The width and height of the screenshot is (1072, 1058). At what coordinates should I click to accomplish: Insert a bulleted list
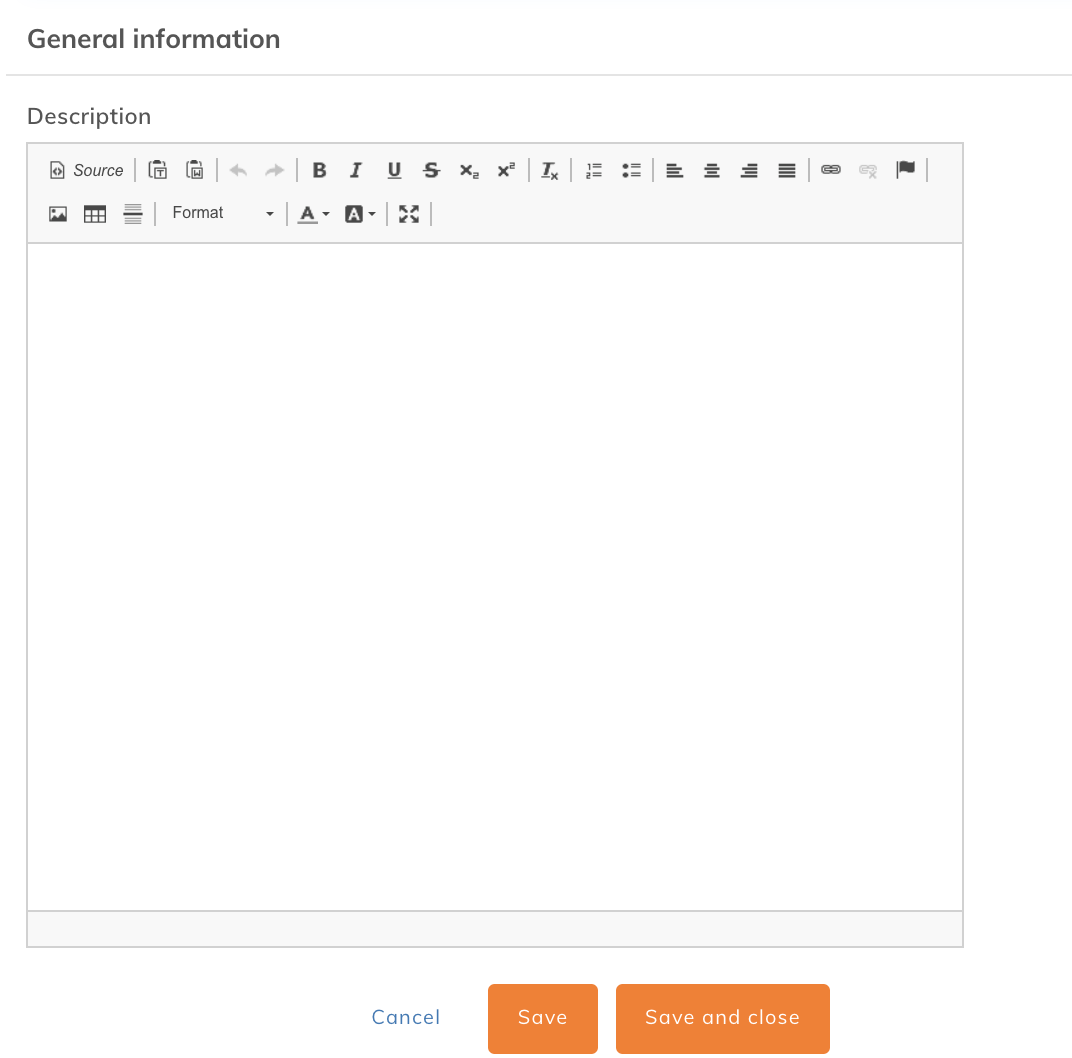[x=631, y=170]
